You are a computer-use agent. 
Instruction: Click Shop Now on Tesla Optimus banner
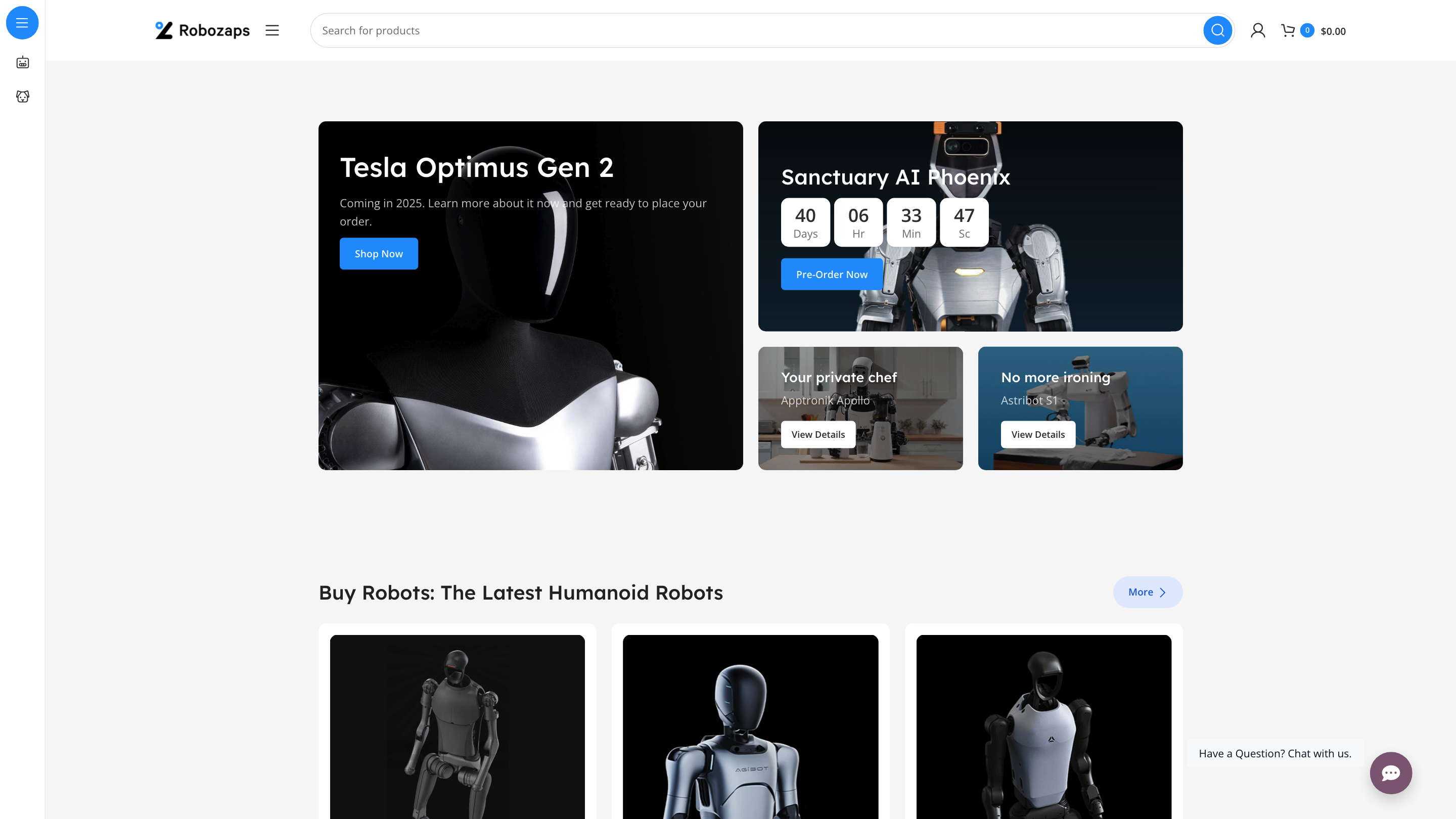click(x=379, y=254)
